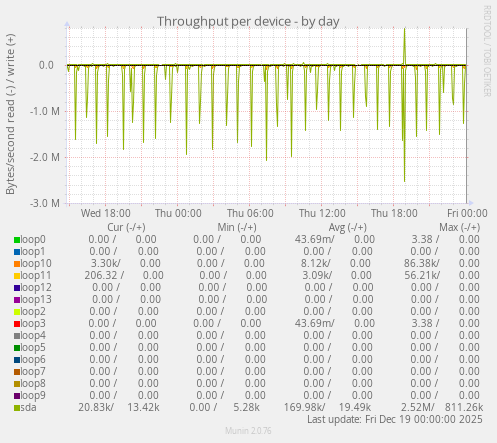The width and height of the screenshot is (497, 443).
Task: Click sda average write value 19.49k
Action: coord(355,408)
